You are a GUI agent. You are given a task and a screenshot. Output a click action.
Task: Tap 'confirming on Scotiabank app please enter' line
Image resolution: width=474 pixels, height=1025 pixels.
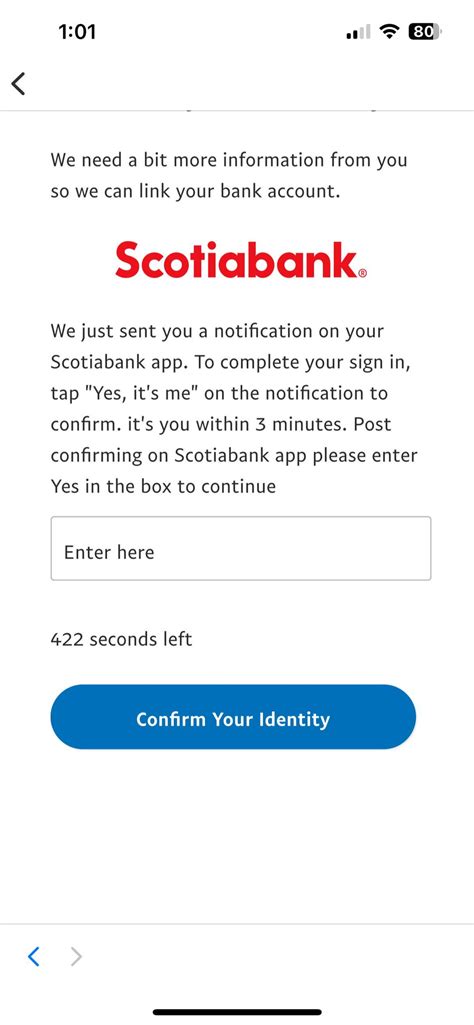[x=234, y=456]
